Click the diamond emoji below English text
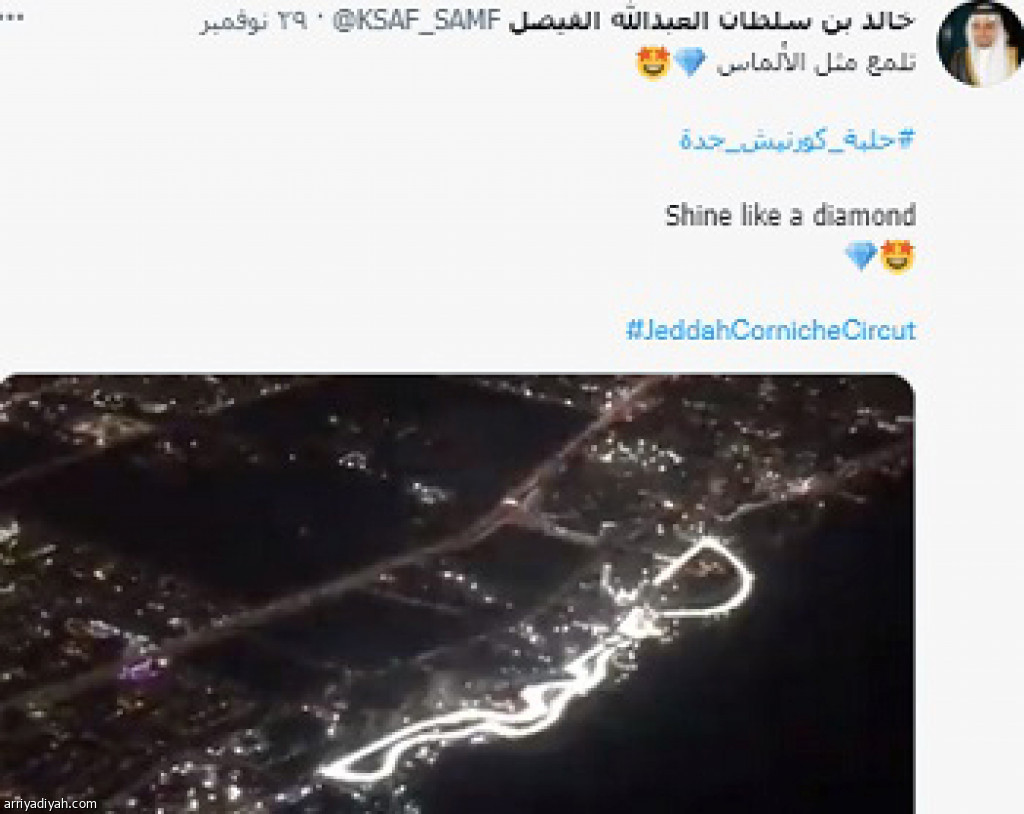 pyautogui.click(x=861, y=256)
